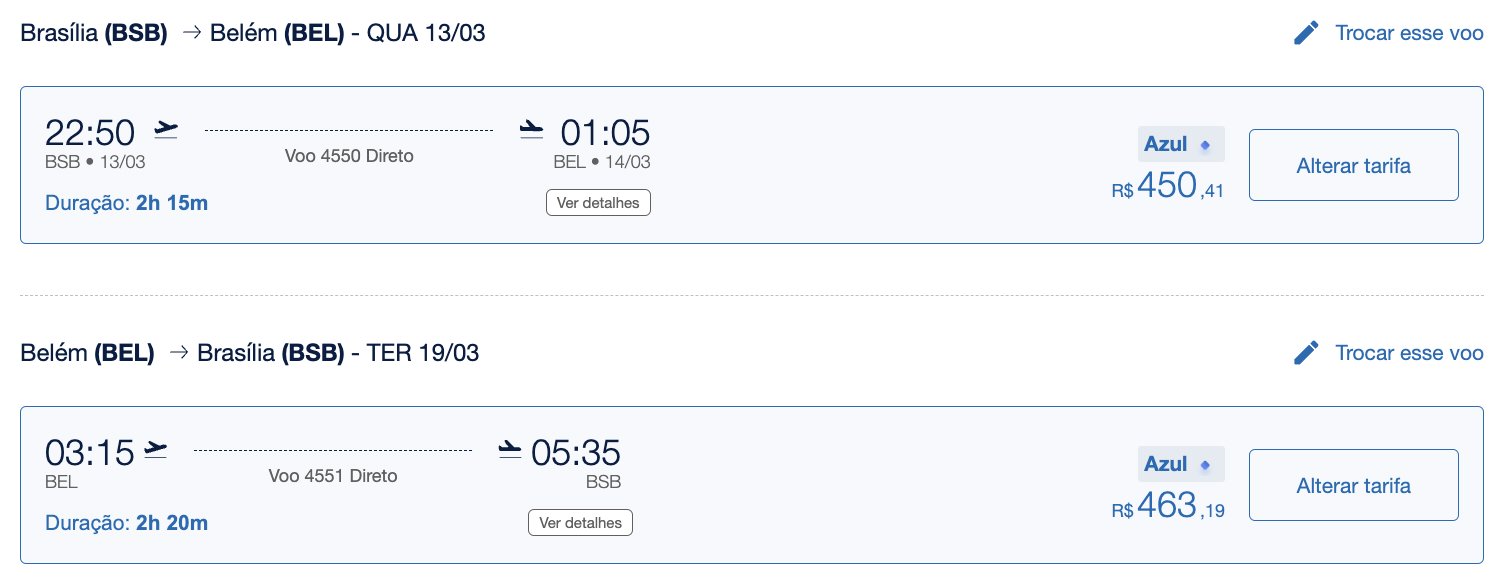Click Alterar tarifa on flight 4551
The width and height of the screenshot is (1502, 582).
pos(1354,485)
